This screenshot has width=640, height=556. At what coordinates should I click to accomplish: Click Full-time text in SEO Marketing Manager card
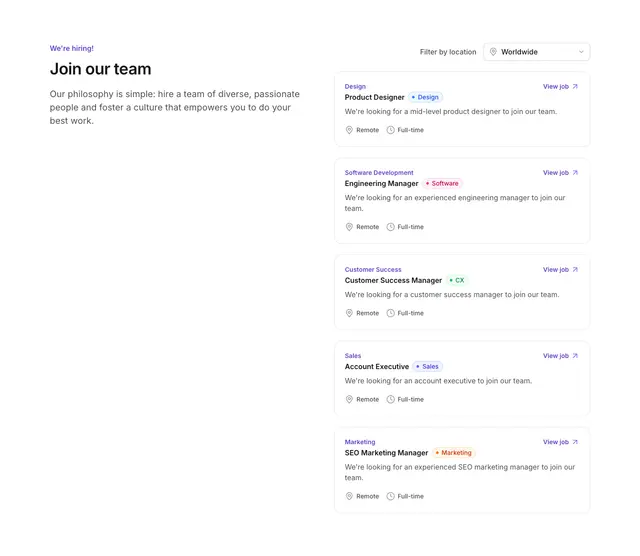pos(410,496)
